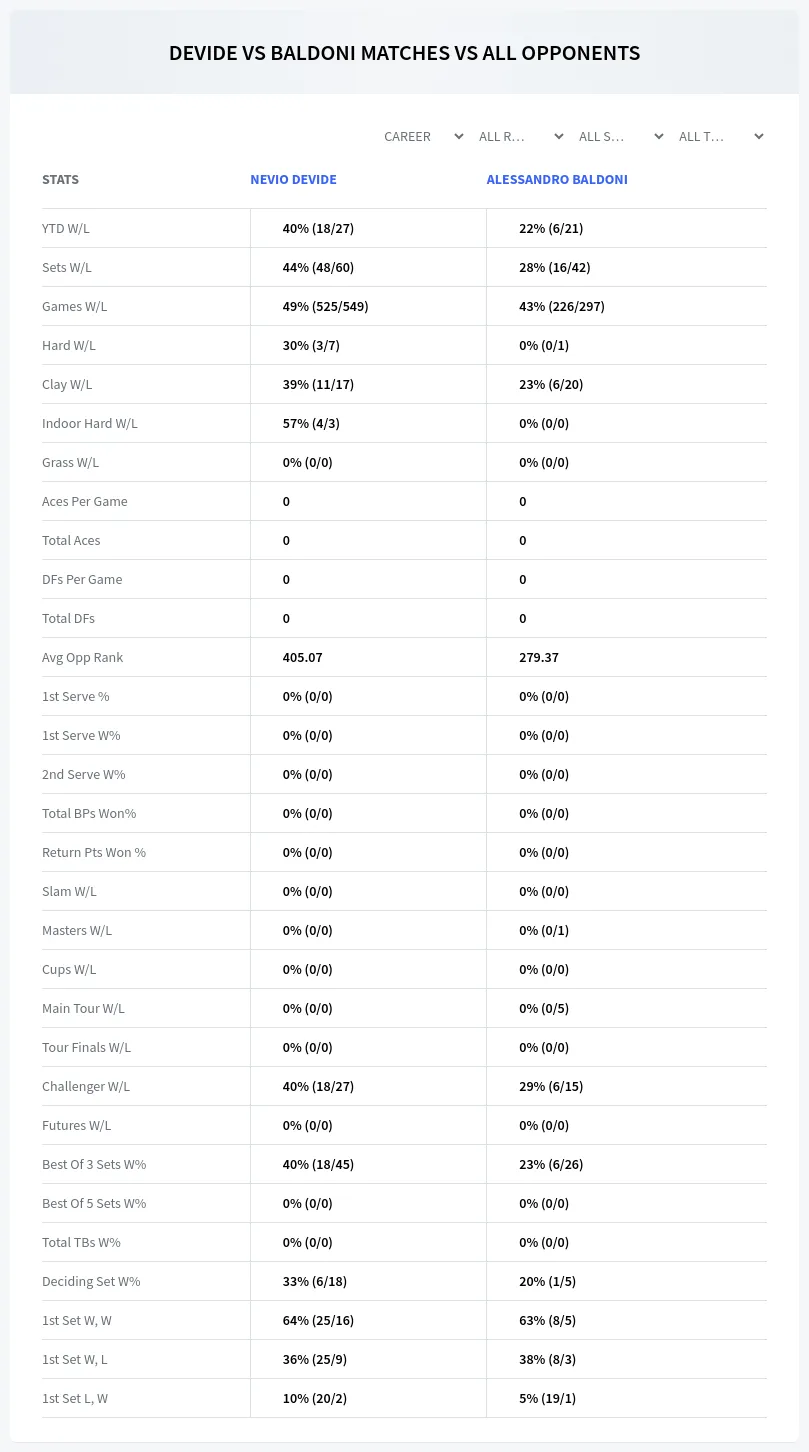Image resolution: width=809 pixels, height=1452 pixels.
Task: Click the Avg Opp Rank row label
Action: pyautogui.click(x=83, y=657)
